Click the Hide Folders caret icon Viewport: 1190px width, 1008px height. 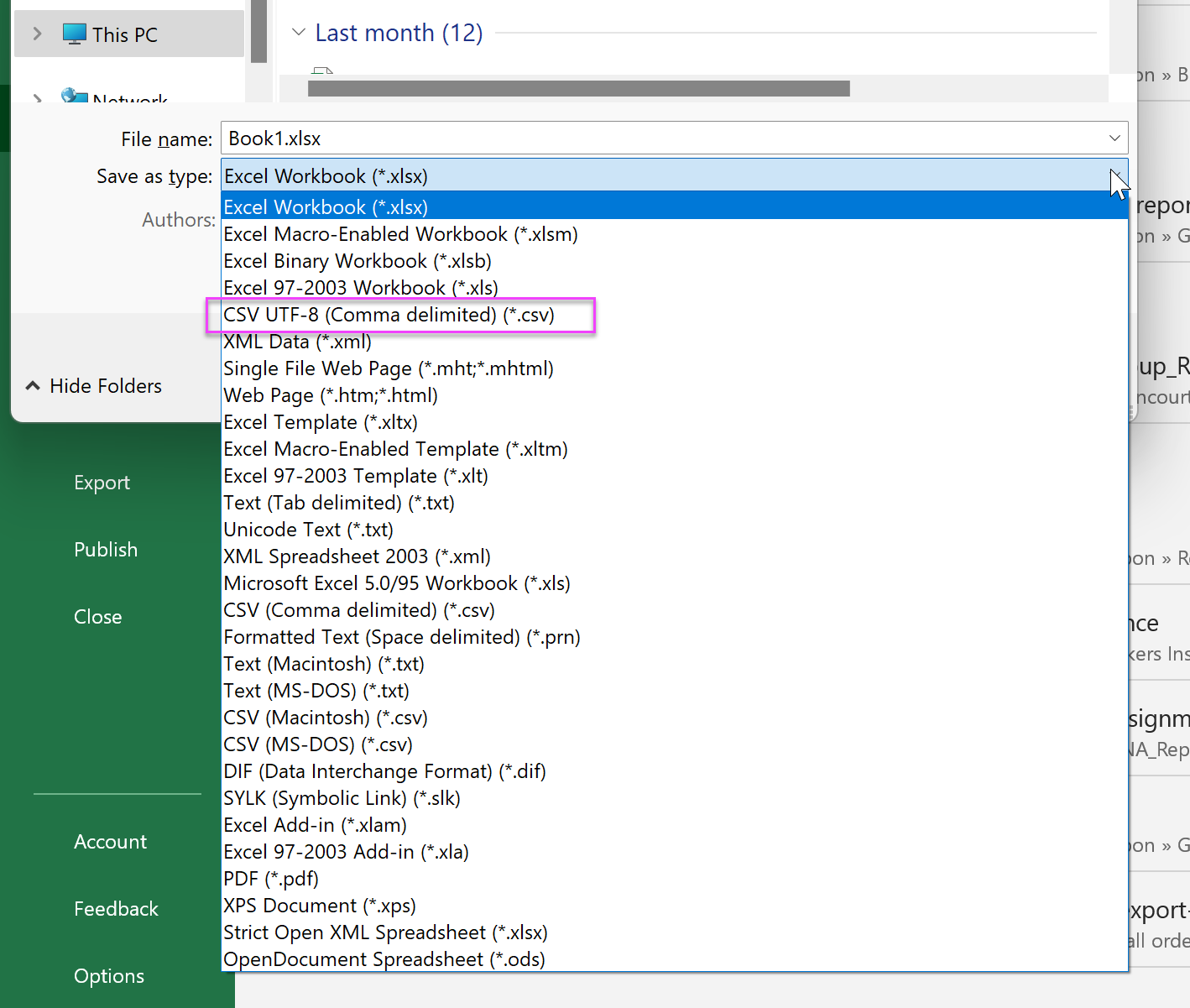coord(33,386)
